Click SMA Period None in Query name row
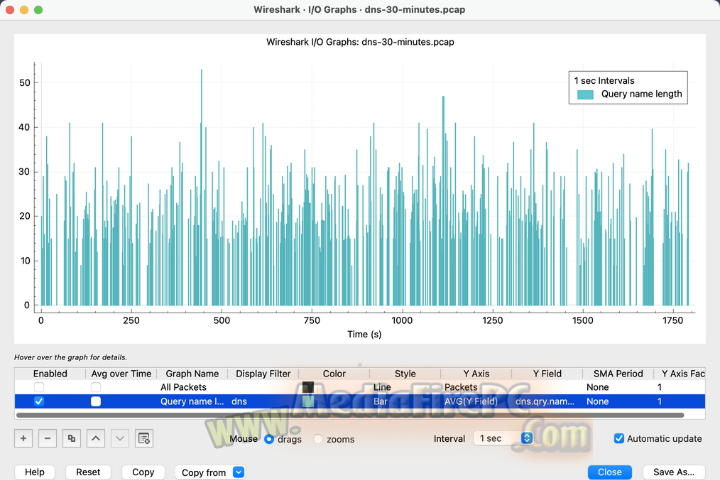 (x=597, y=401)
